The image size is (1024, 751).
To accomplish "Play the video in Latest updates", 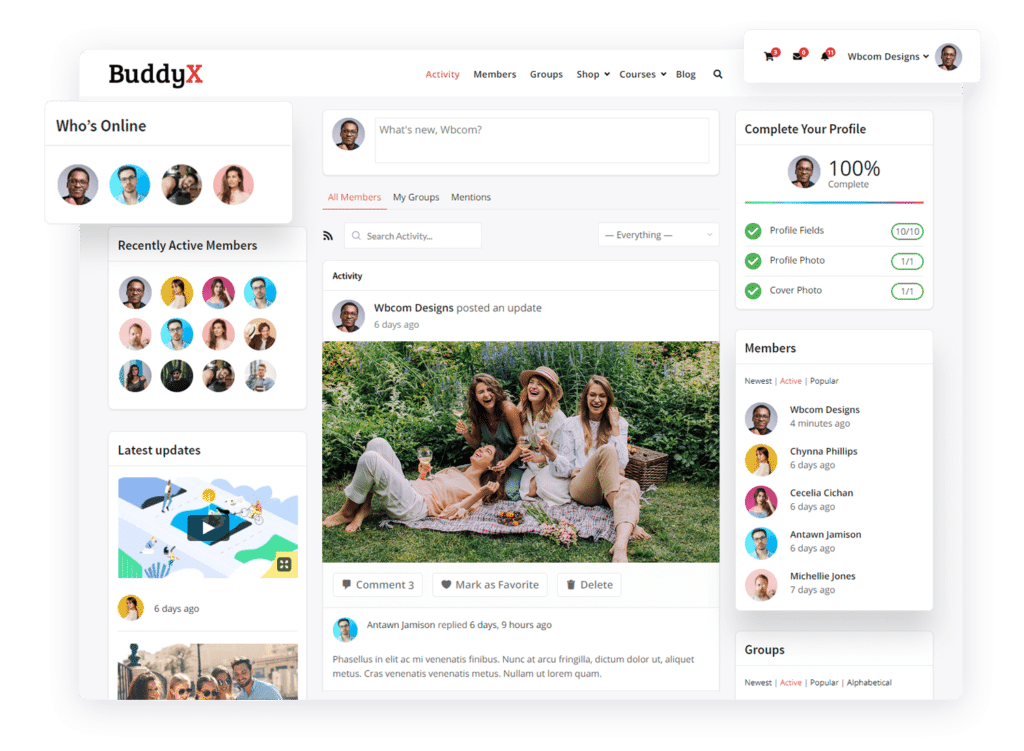I will 207,527.
